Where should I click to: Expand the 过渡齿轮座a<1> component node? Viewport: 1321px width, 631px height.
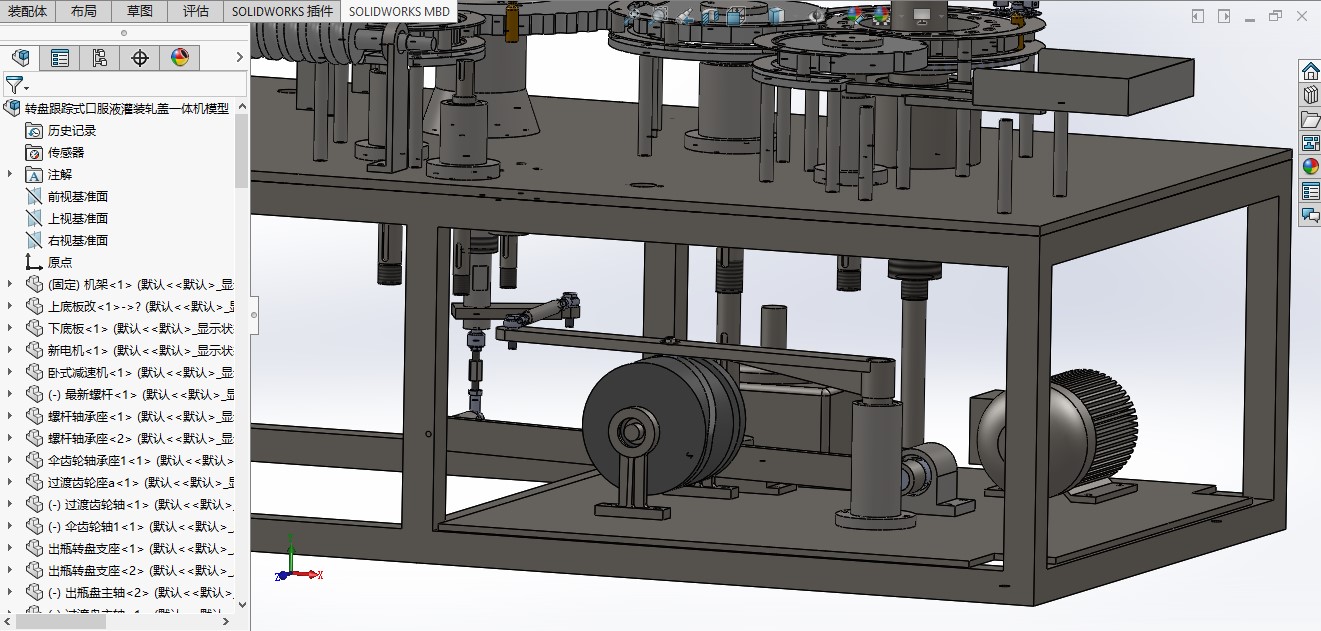[x=10, y=482]
